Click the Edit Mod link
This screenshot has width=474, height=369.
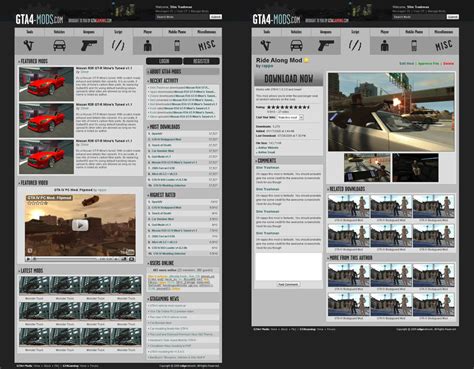(x=406, y=63)
